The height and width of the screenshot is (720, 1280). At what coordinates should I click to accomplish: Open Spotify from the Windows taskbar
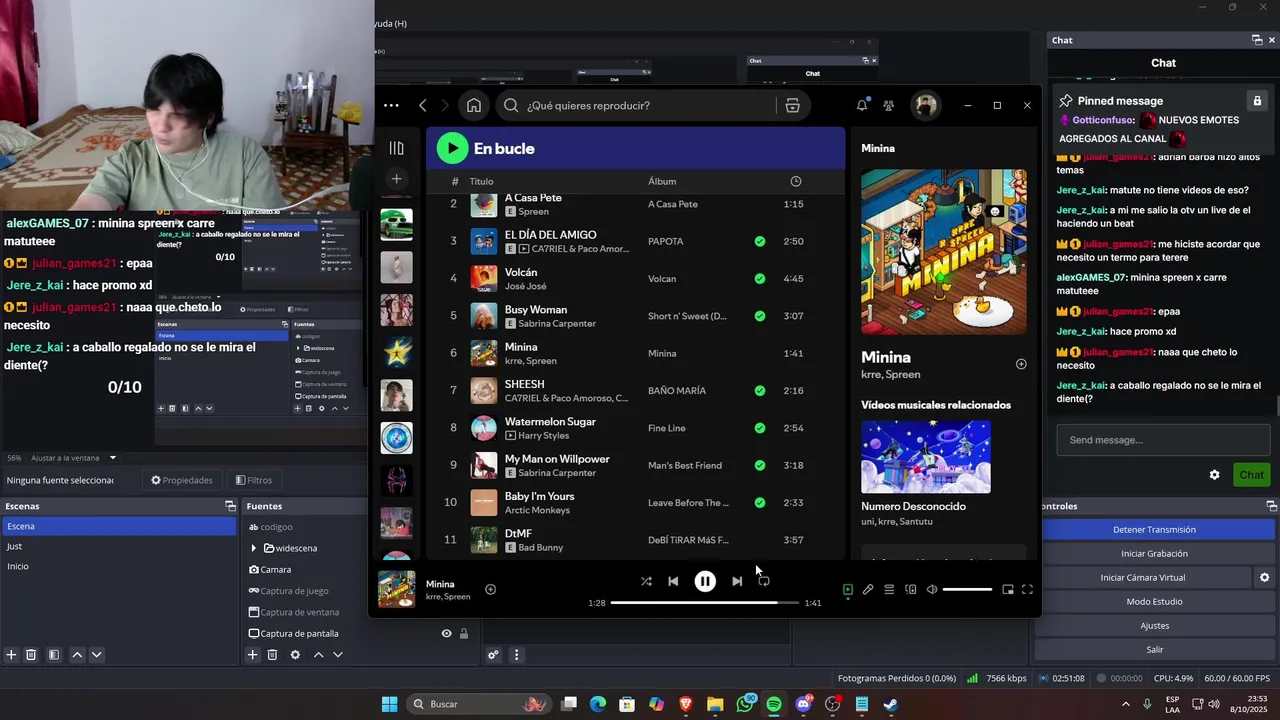point(774,704)
